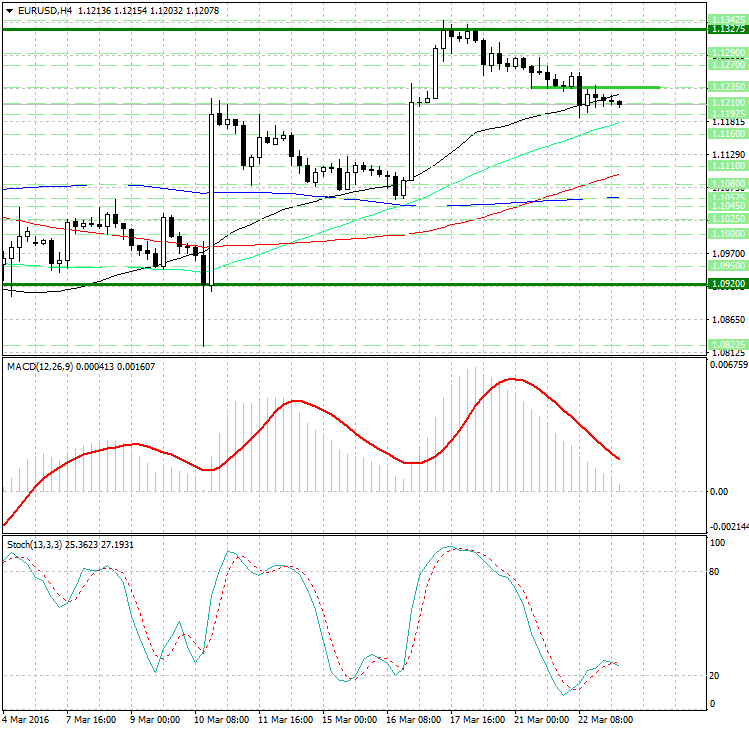Click the 1.09700 price axis value
Screen dimensions: 749x731
pyautogui.click(x=728, y=254)
